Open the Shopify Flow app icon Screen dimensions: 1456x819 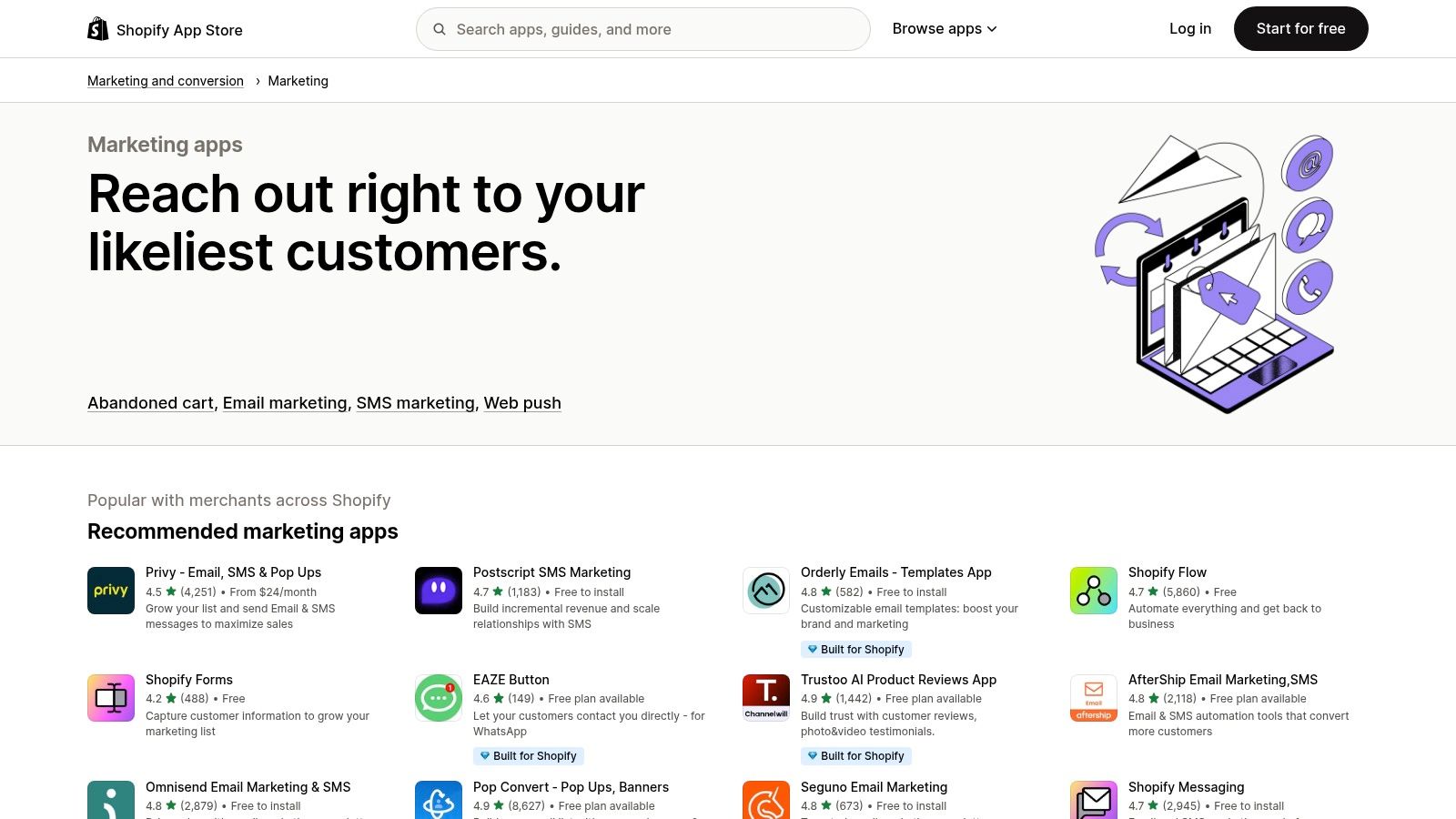(x=1093, y=590)
